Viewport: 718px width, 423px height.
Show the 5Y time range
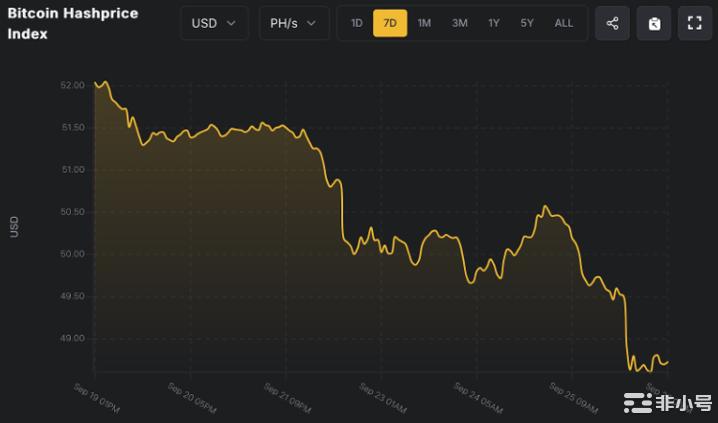click(x=527, y=23)
